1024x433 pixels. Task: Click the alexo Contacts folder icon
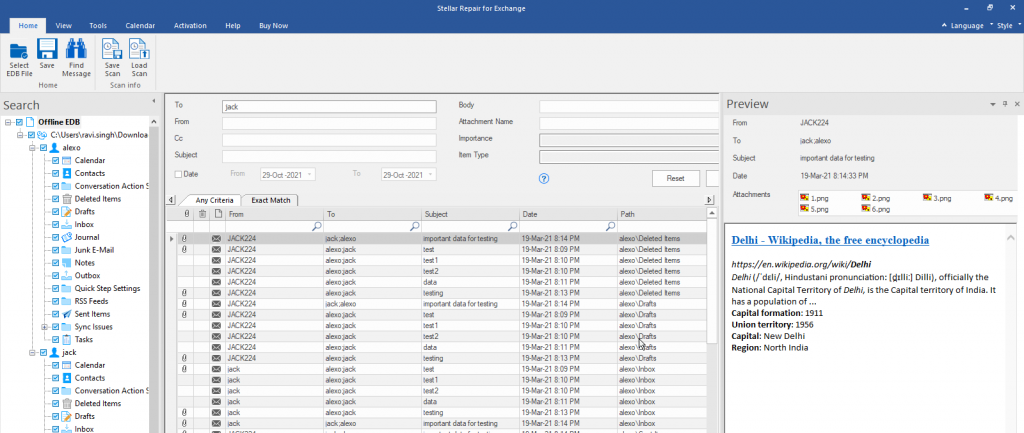(67, 173)
